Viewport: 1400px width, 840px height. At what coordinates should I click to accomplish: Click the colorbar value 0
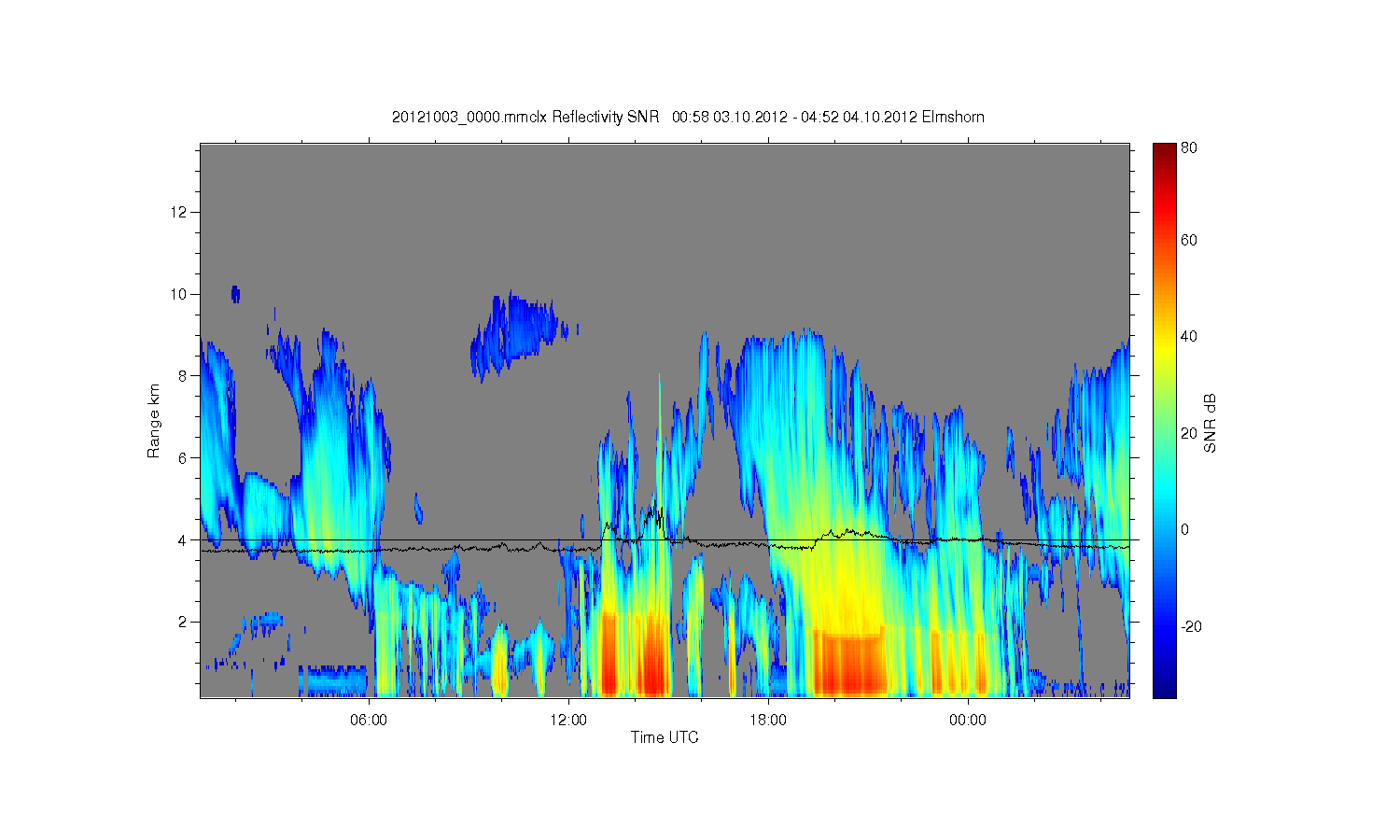1185,529
